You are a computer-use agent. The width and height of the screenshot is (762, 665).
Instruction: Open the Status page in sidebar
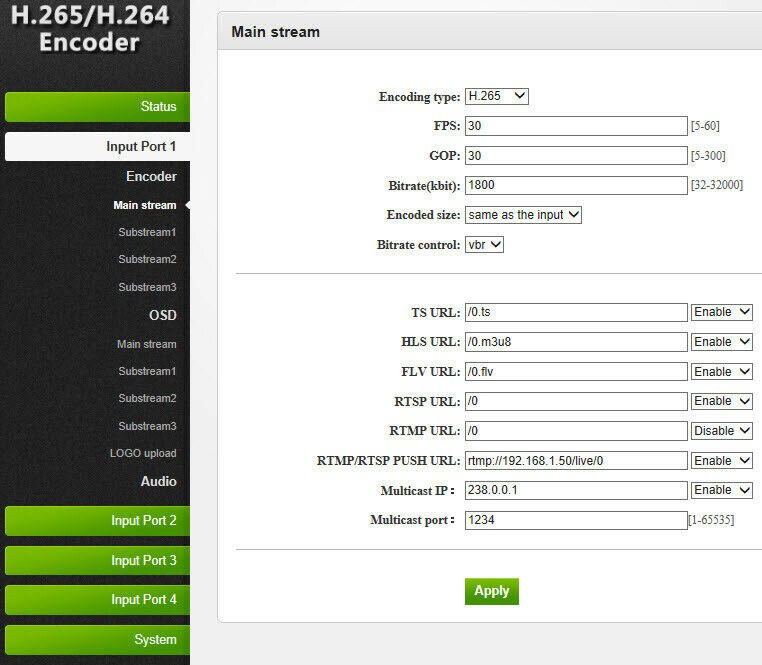pos(97,106)
